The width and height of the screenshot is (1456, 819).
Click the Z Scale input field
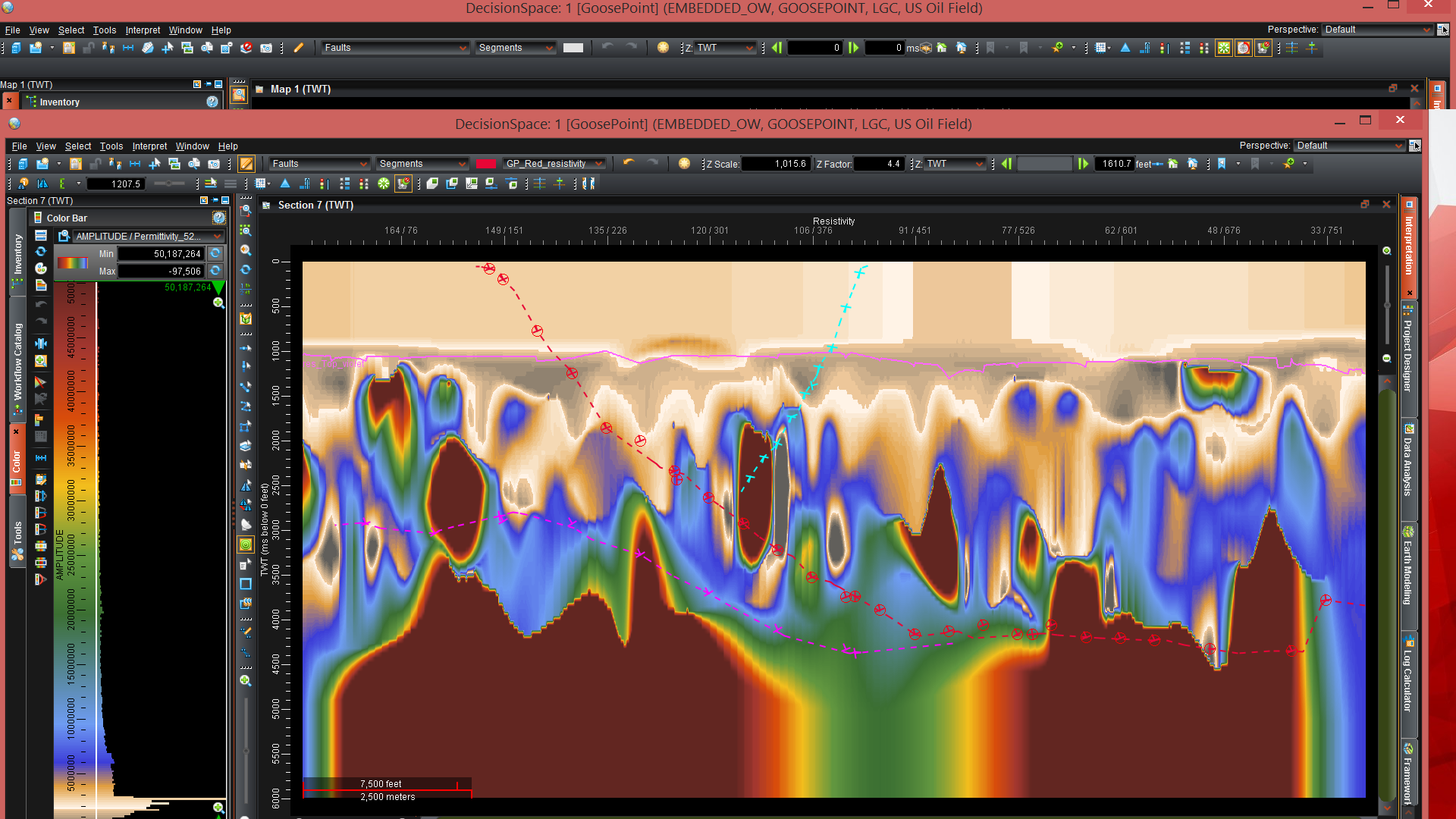[x=775, y=164]
